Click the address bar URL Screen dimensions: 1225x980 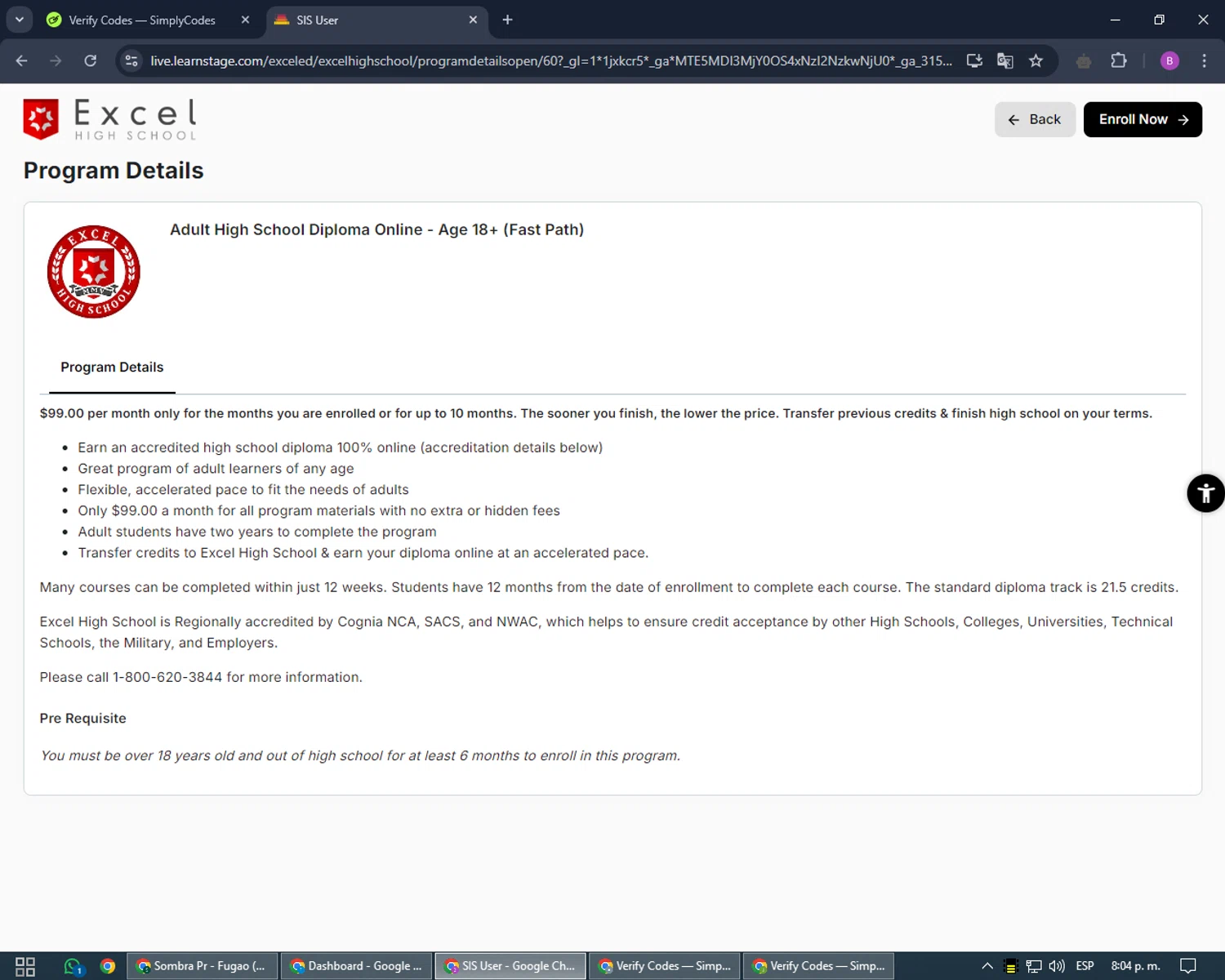click(x=551, y=61)
